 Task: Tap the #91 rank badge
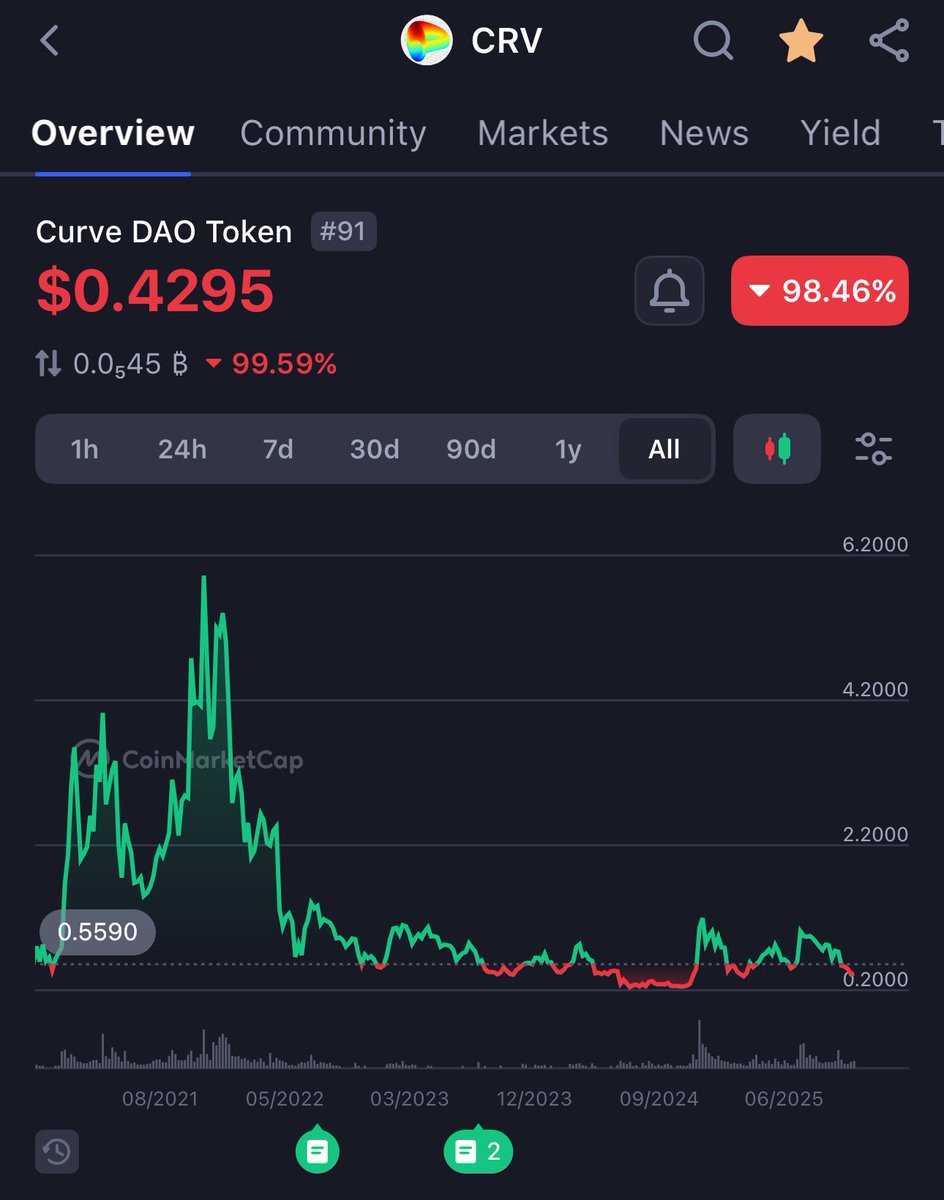[343, 232]
